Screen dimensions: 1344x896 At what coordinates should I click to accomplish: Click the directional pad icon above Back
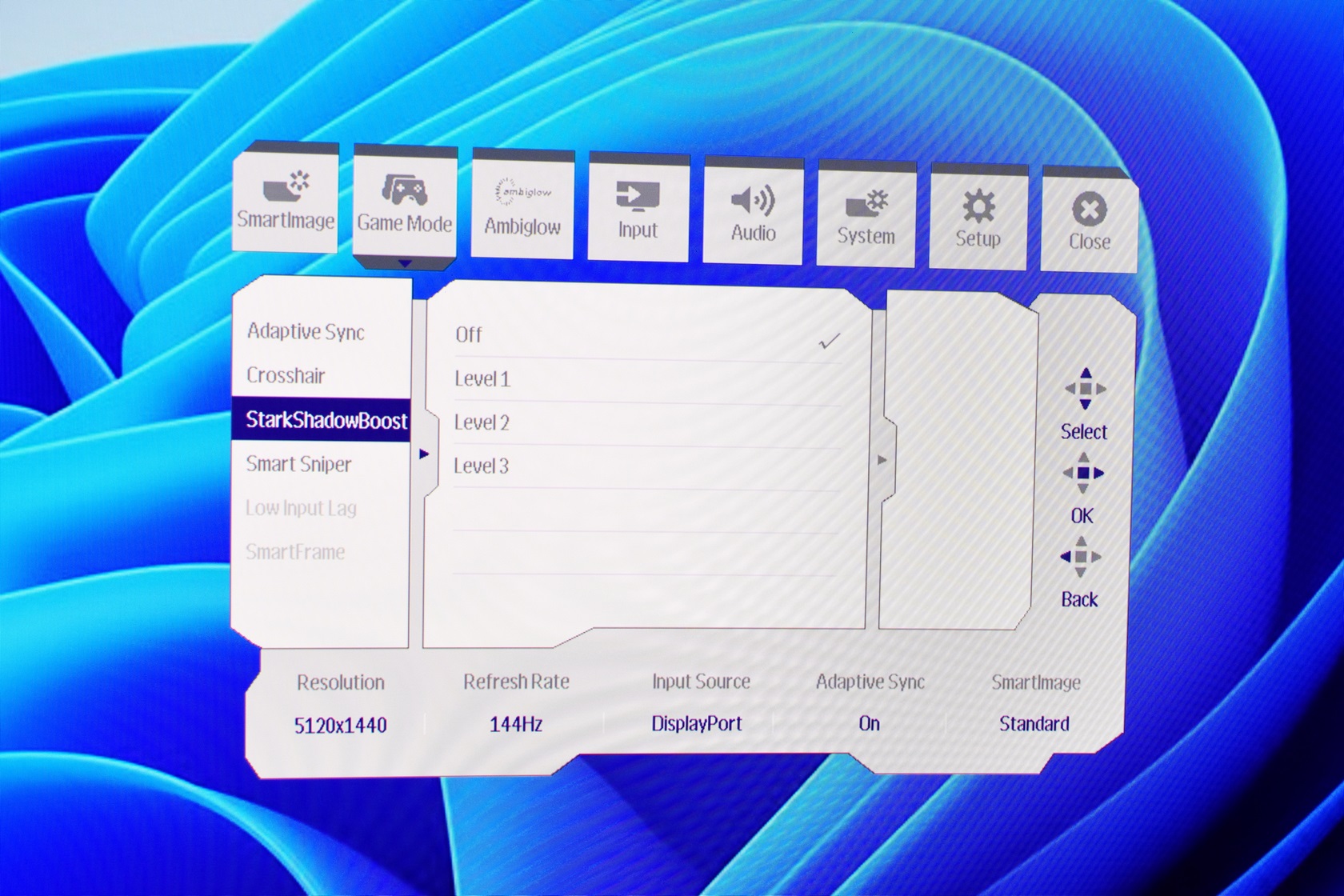pyautogui.click(x=1081, y=557)
